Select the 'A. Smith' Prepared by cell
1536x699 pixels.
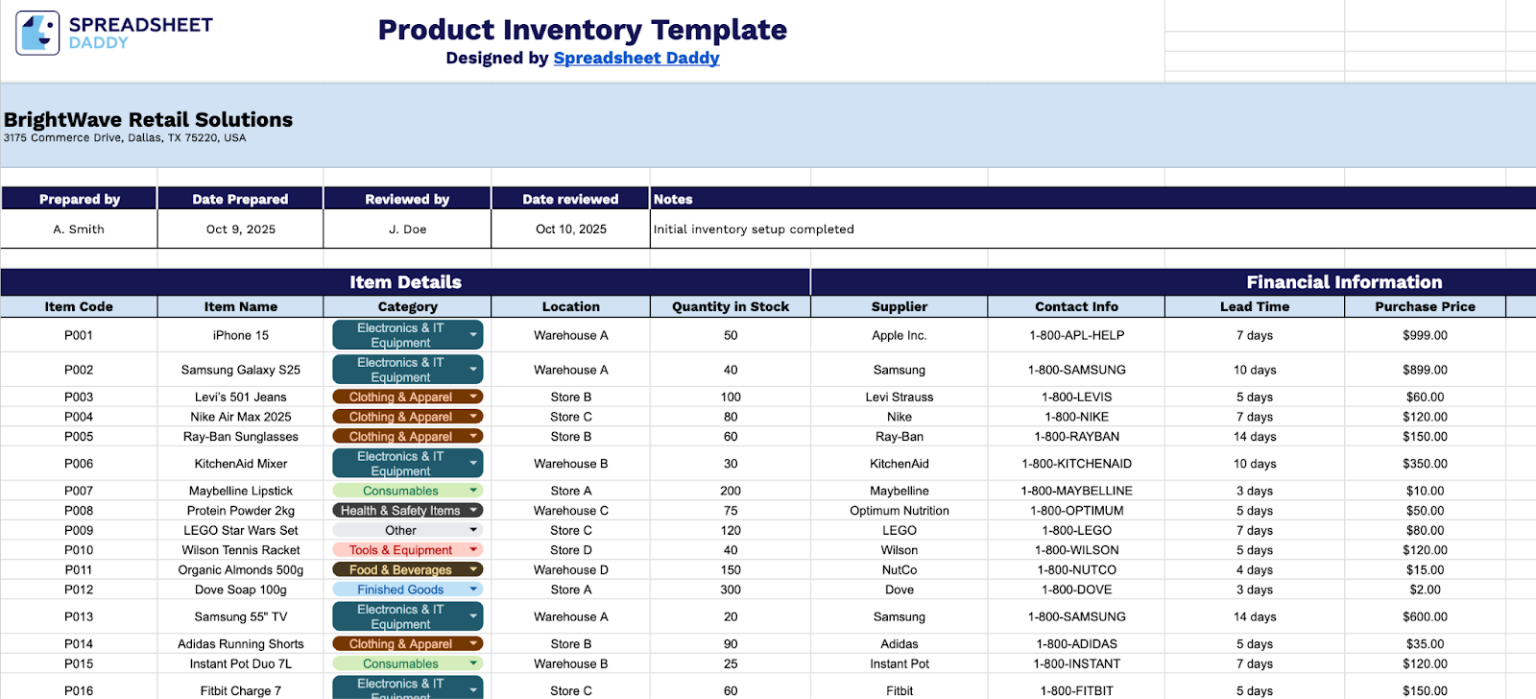click(79, 229)
